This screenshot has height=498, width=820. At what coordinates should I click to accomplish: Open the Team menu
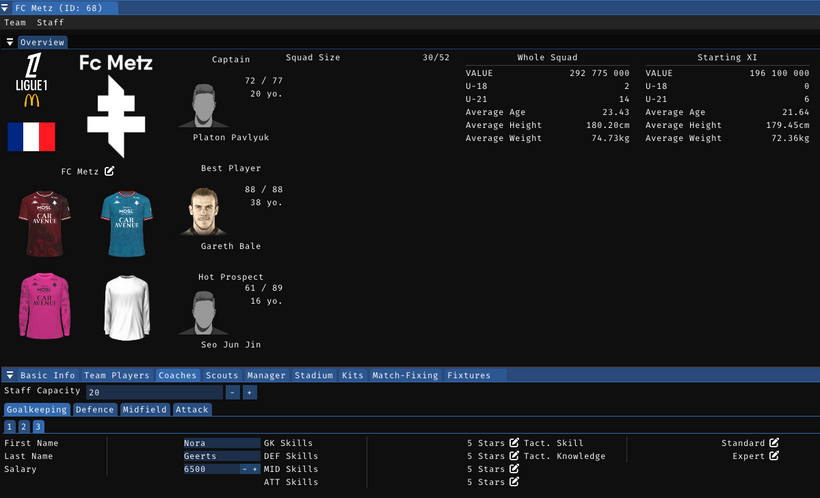tap(15, 22)
